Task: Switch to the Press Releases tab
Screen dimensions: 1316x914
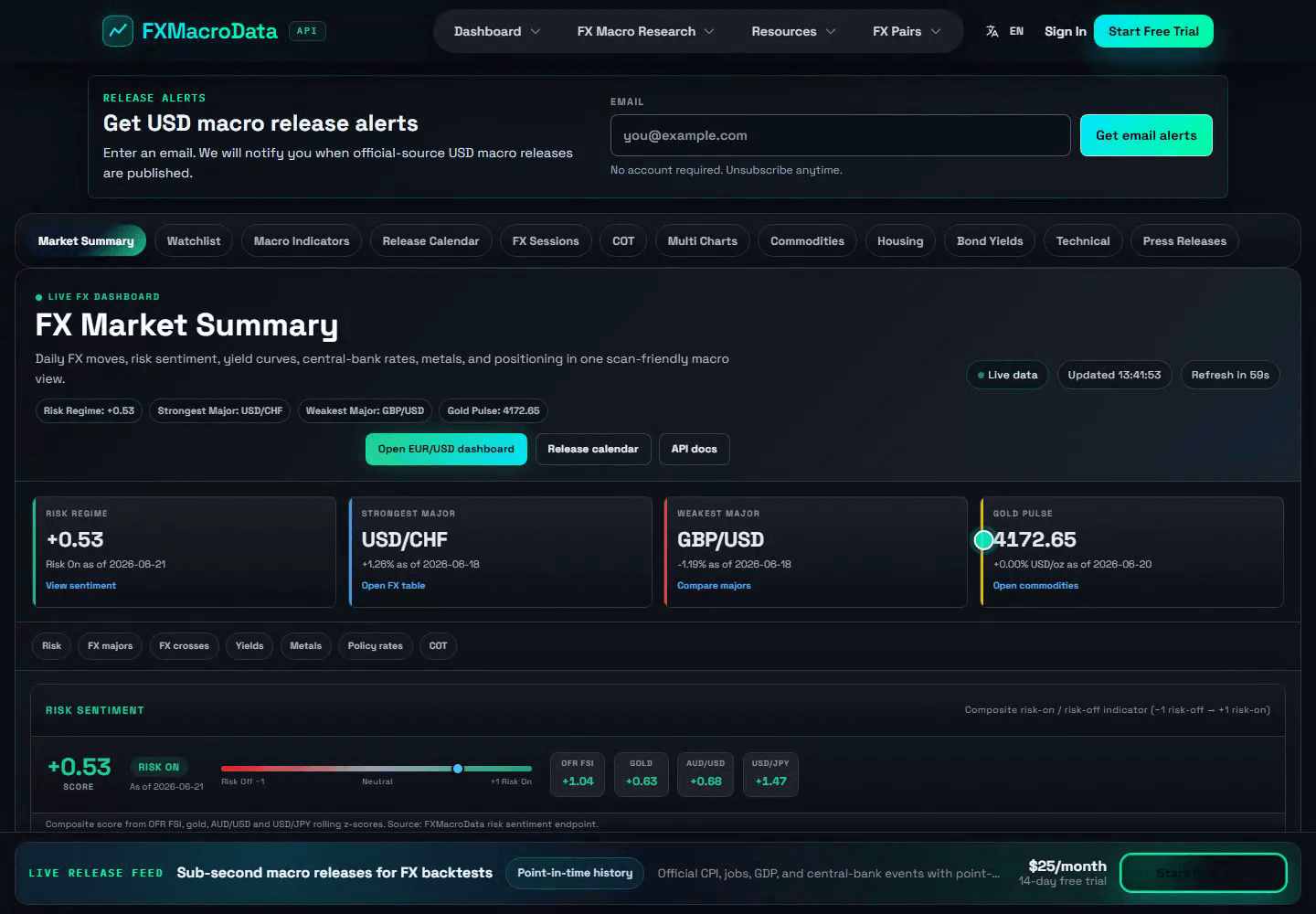Action: tap(1184, 241)
